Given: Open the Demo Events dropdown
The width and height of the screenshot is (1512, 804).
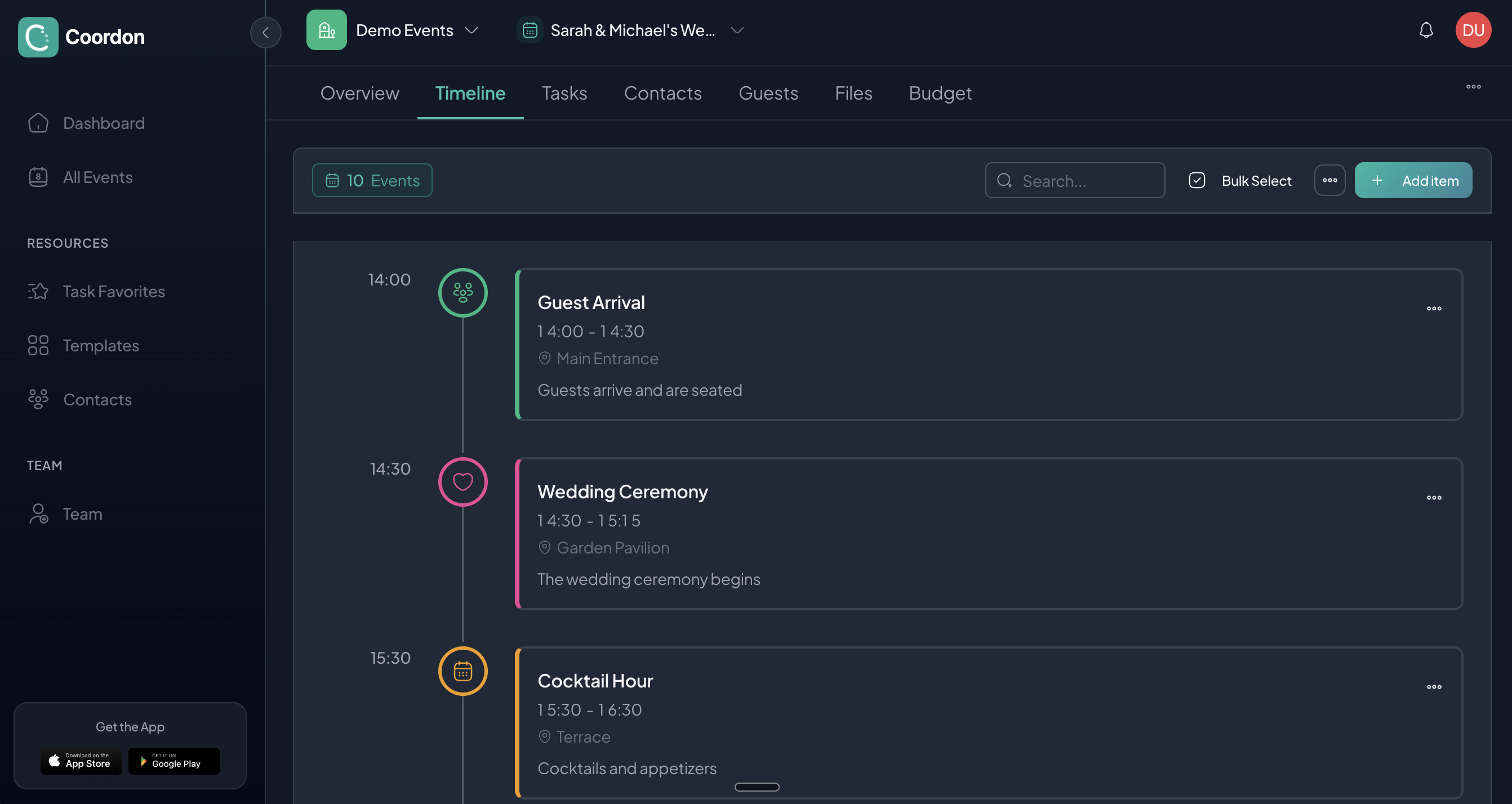Looking at the screenshot, I should pos(473,30).
